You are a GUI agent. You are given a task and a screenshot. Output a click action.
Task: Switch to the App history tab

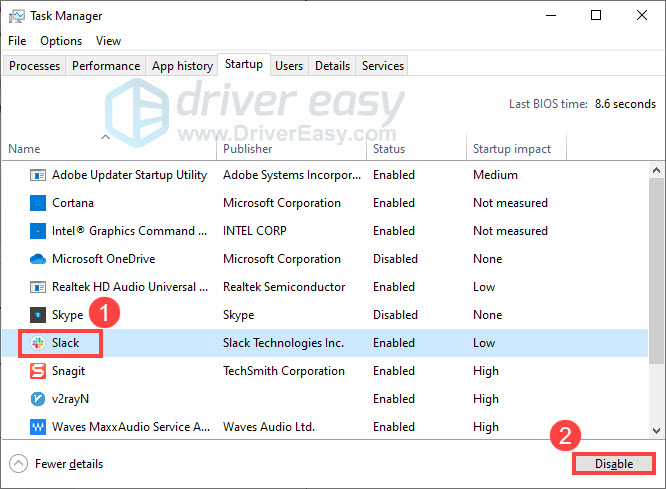182,66
